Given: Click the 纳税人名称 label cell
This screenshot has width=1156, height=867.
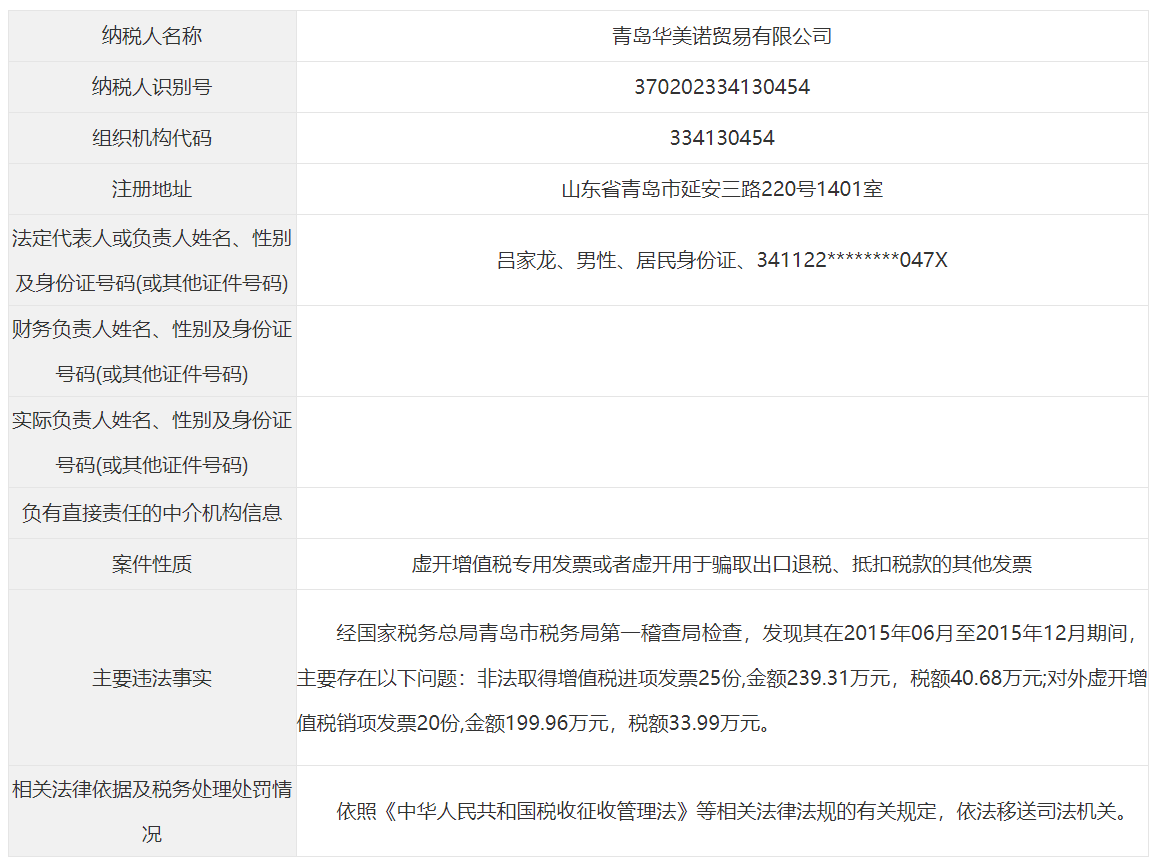Looking at the screenshot, I should (x=152, y=36).
